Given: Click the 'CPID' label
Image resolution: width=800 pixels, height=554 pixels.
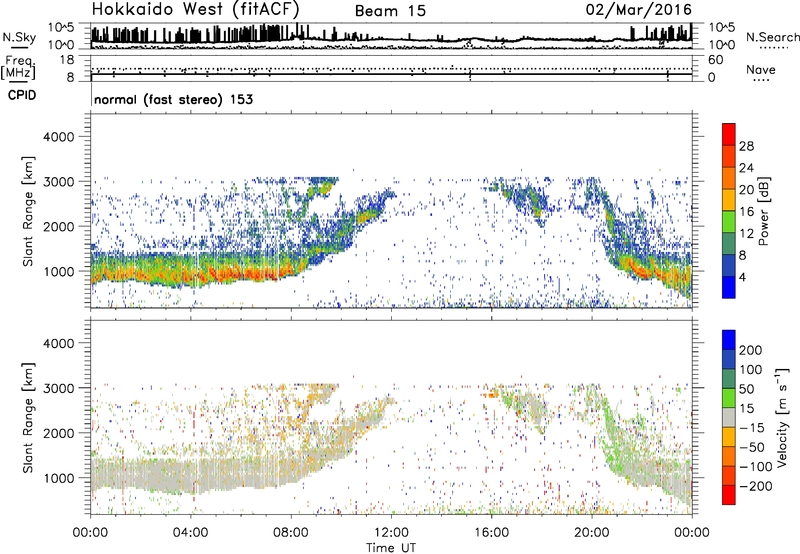Looking at the screenshot, I should (22, 95).
